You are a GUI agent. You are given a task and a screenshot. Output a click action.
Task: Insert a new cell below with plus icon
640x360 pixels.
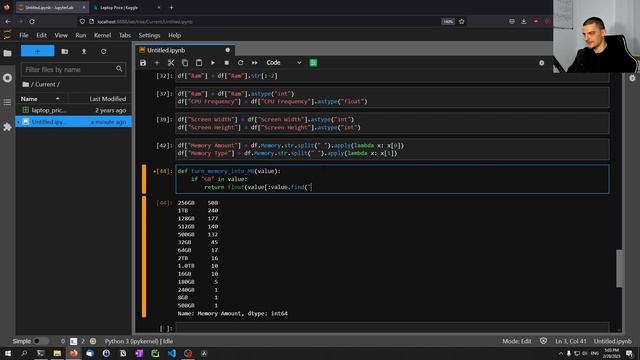point(157,63)
